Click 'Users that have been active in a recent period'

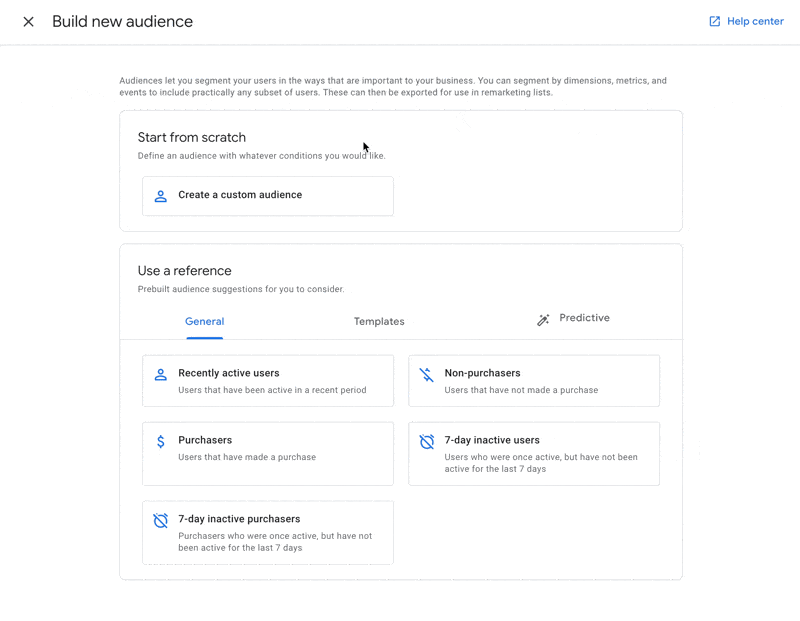tap(272, 390)
